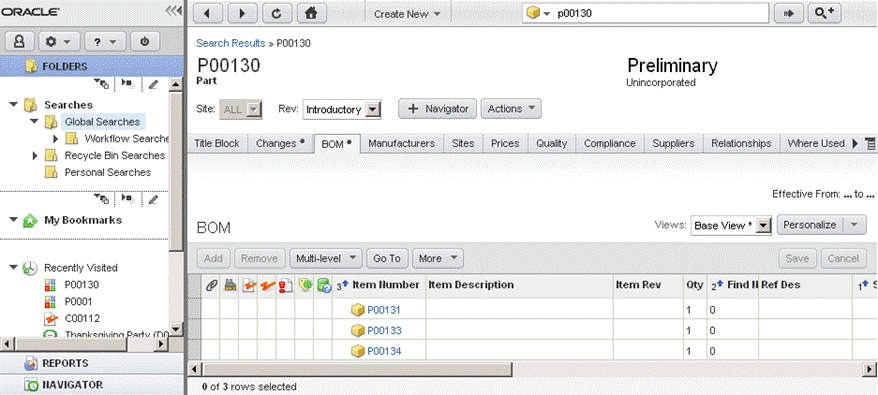Click the Refresh icon button
Viewport: 878px width, 395px height.
tap(276, 13)
